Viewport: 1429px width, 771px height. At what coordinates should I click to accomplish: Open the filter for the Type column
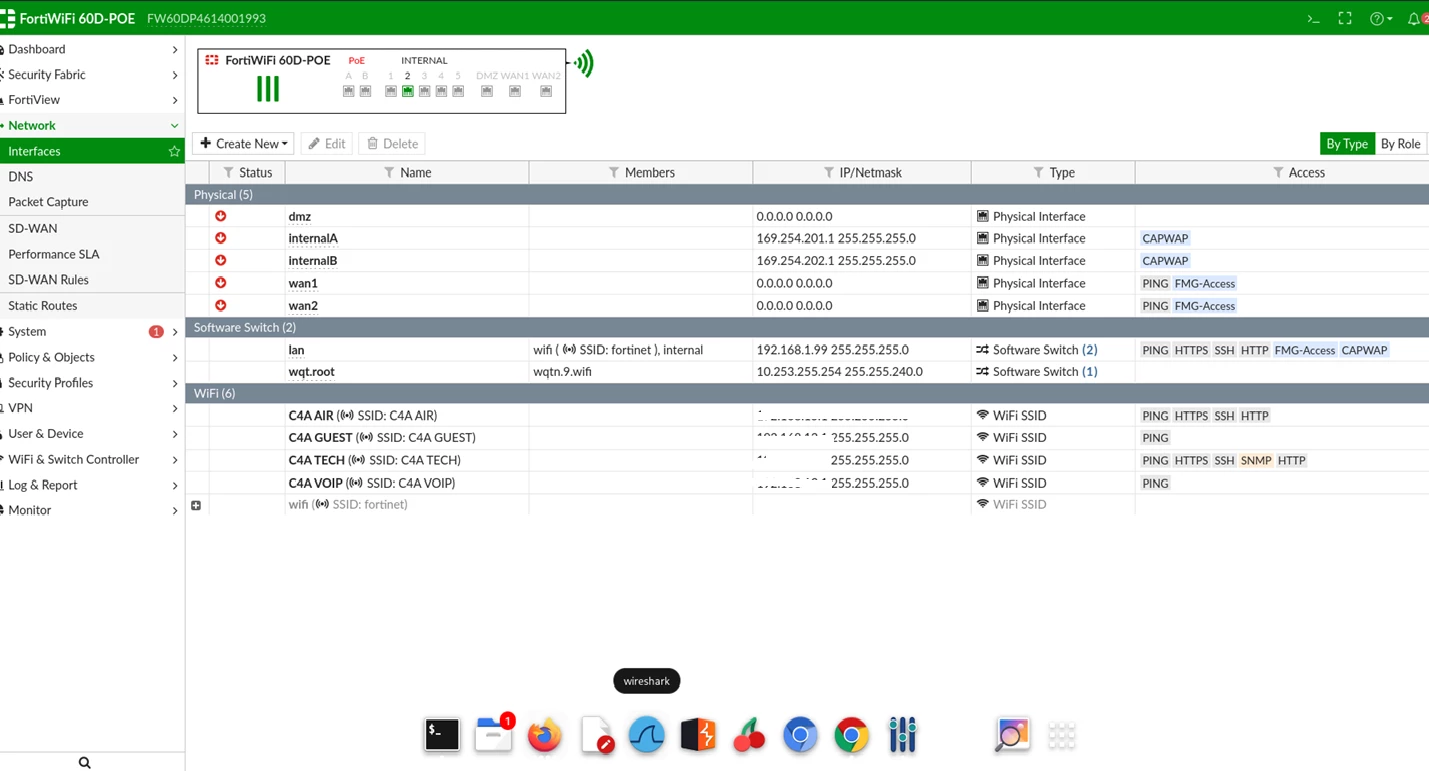tap(1039, 173)
